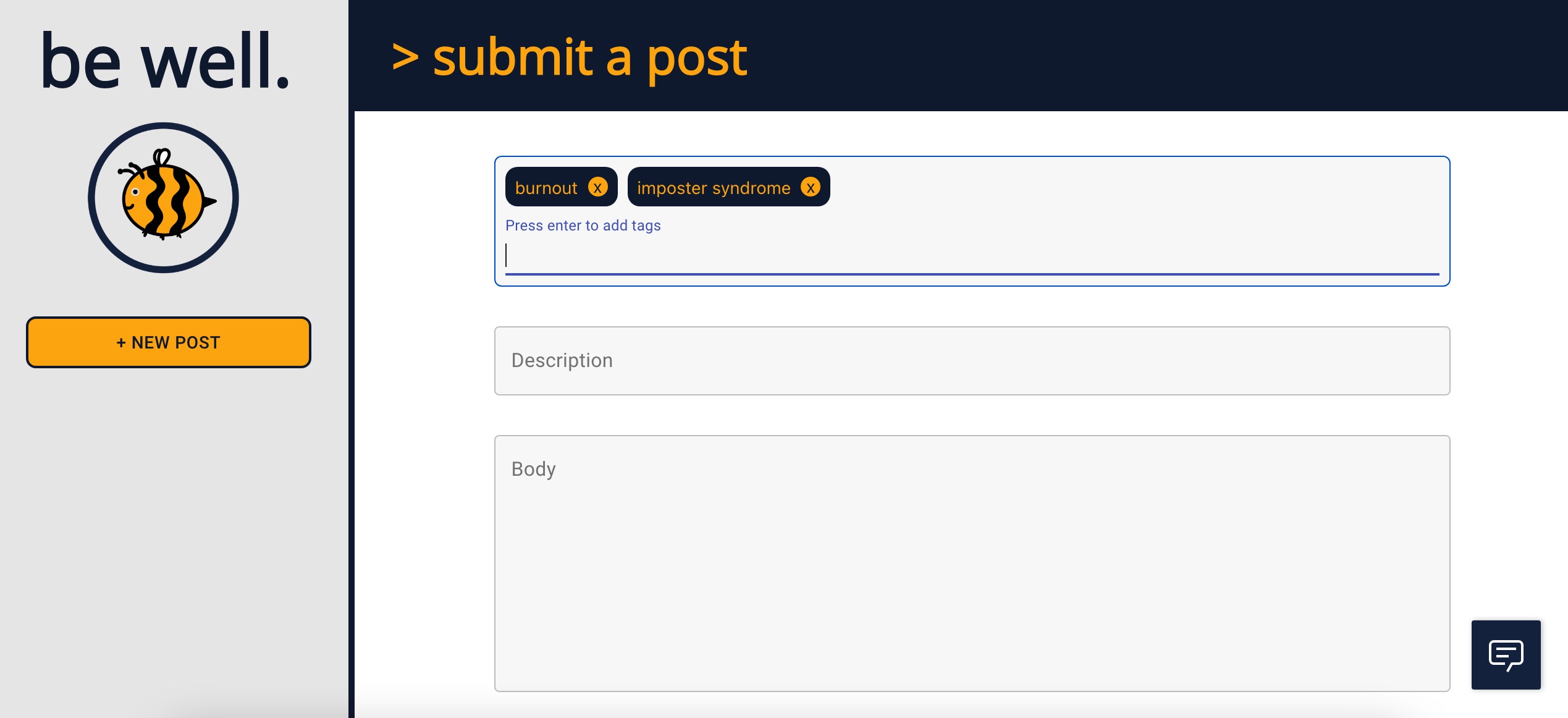The height and width of the screenshot is (718, 1568).
Task: Select the circled bee illustration
Action: point(162,196)
